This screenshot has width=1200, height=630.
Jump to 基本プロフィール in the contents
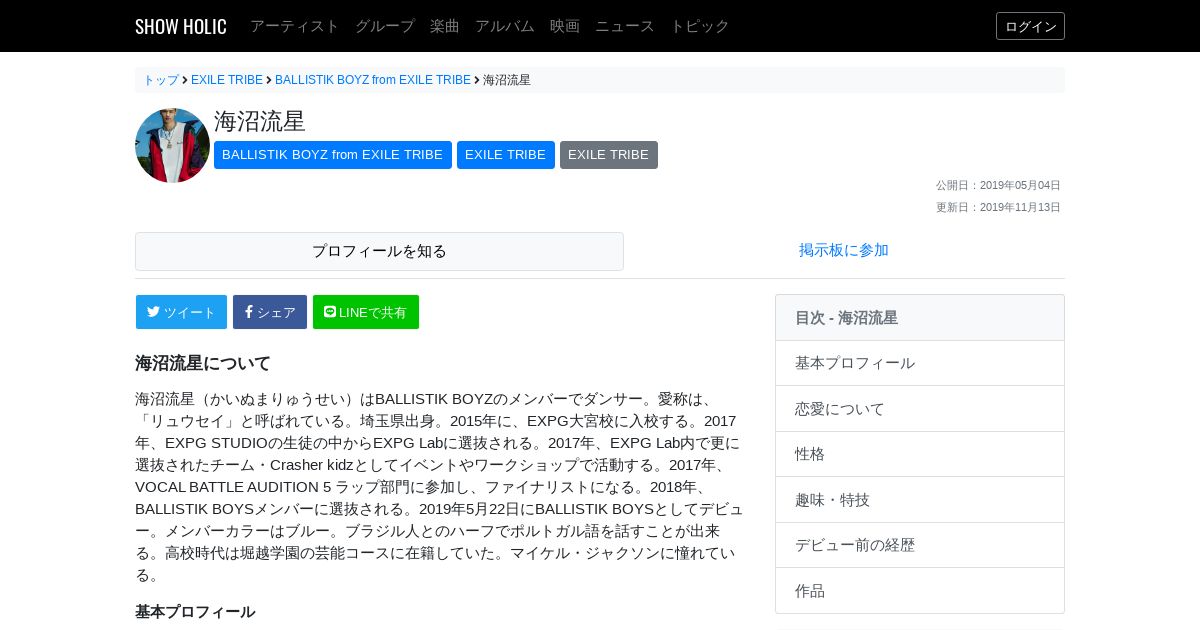pos(920,363)
